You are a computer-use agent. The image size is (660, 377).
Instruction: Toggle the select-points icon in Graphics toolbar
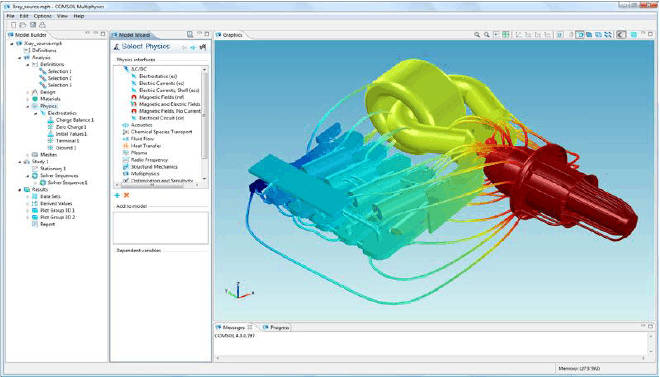click(608, 35)
